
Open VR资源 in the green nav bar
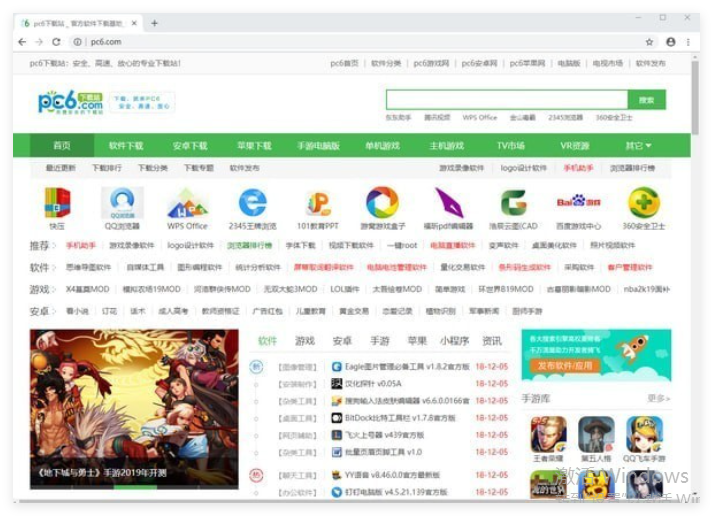[x=575, y=145]
